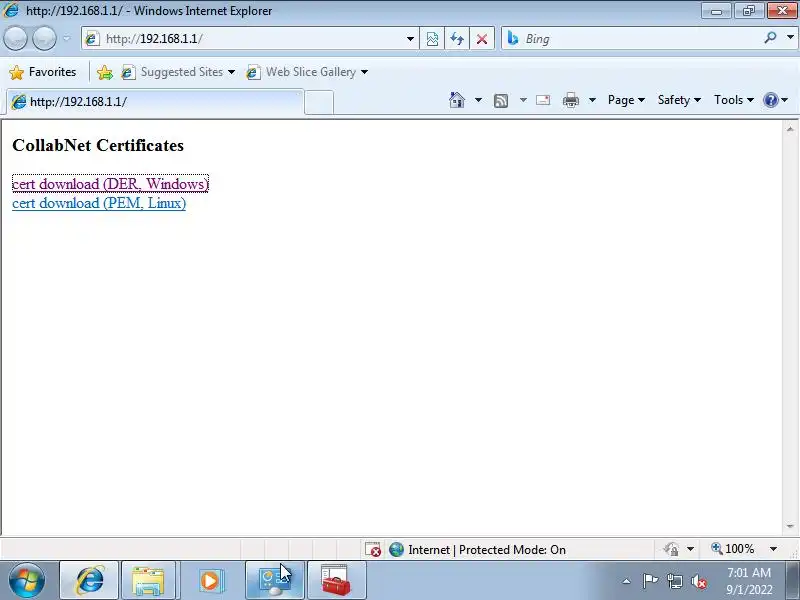Image resolution: width=800 pixels, height=600 pixels.
Task: Restore down the Internet Explorer window
Action: (x=749, y=11)
